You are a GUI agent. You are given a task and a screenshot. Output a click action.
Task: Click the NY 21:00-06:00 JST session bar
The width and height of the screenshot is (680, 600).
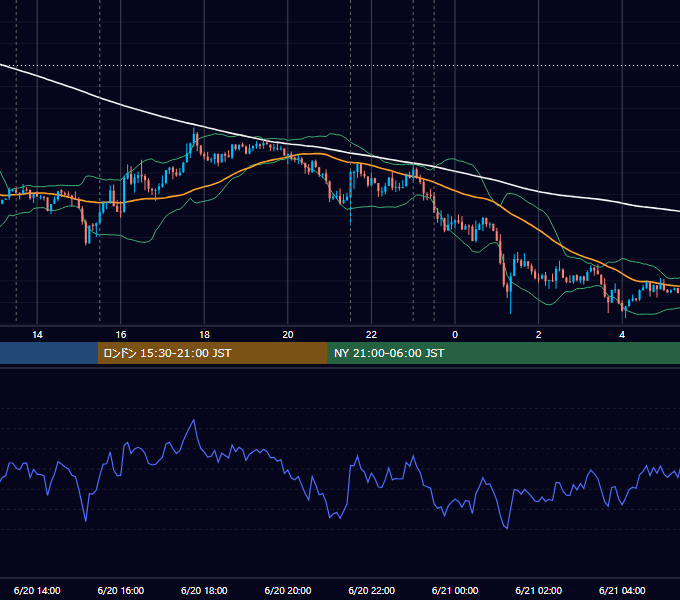(x=503, y=353)
